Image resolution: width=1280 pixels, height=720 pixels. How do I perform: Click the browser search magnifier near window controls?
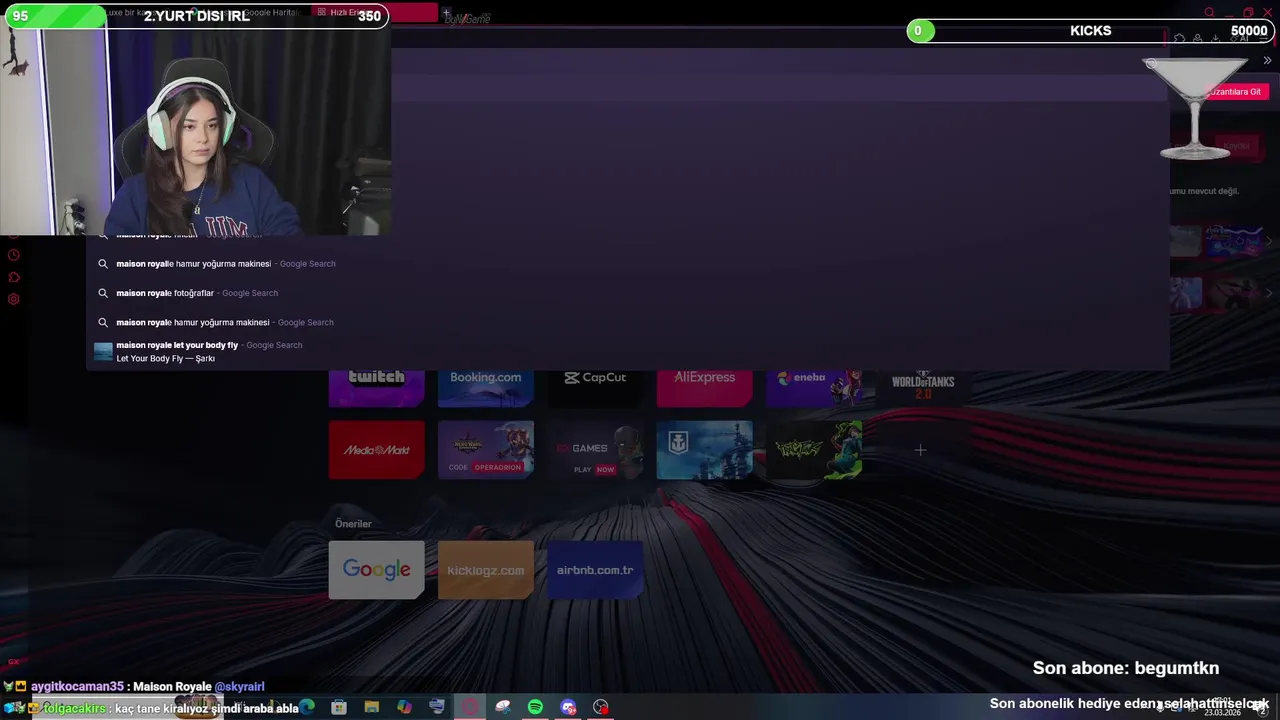coord(1209,12)
